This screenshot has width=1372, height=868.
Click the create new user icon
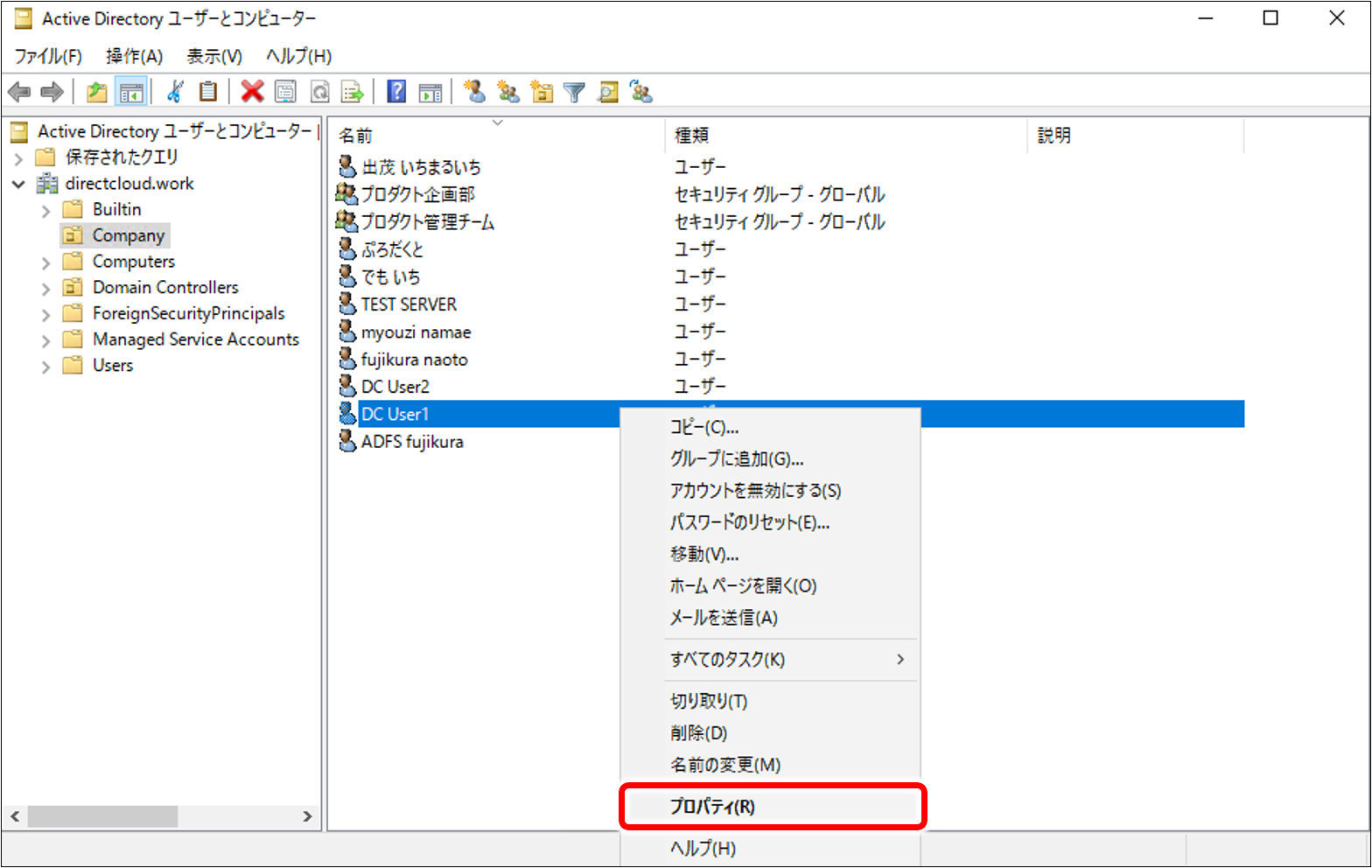pos(475,92)
